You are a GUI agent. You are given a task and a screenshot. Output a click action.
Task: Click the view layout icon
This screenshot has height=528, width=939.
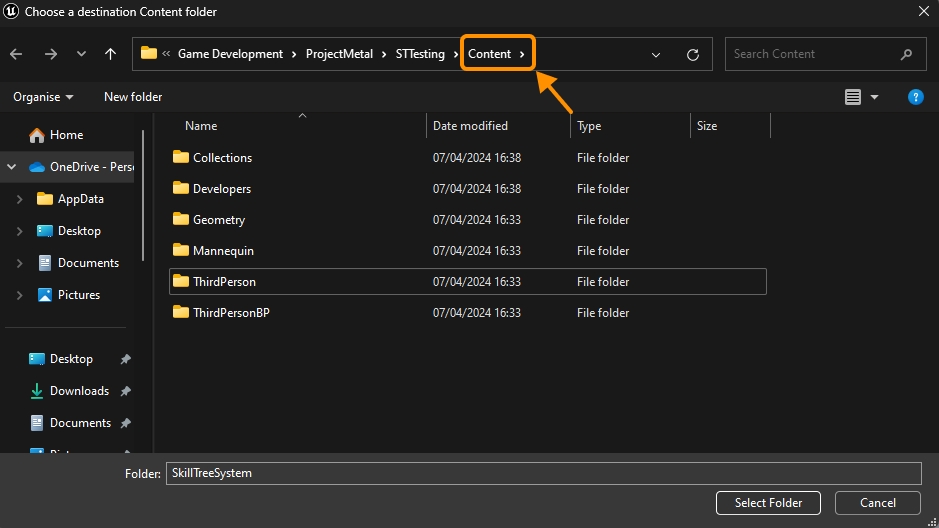(853, 97)
